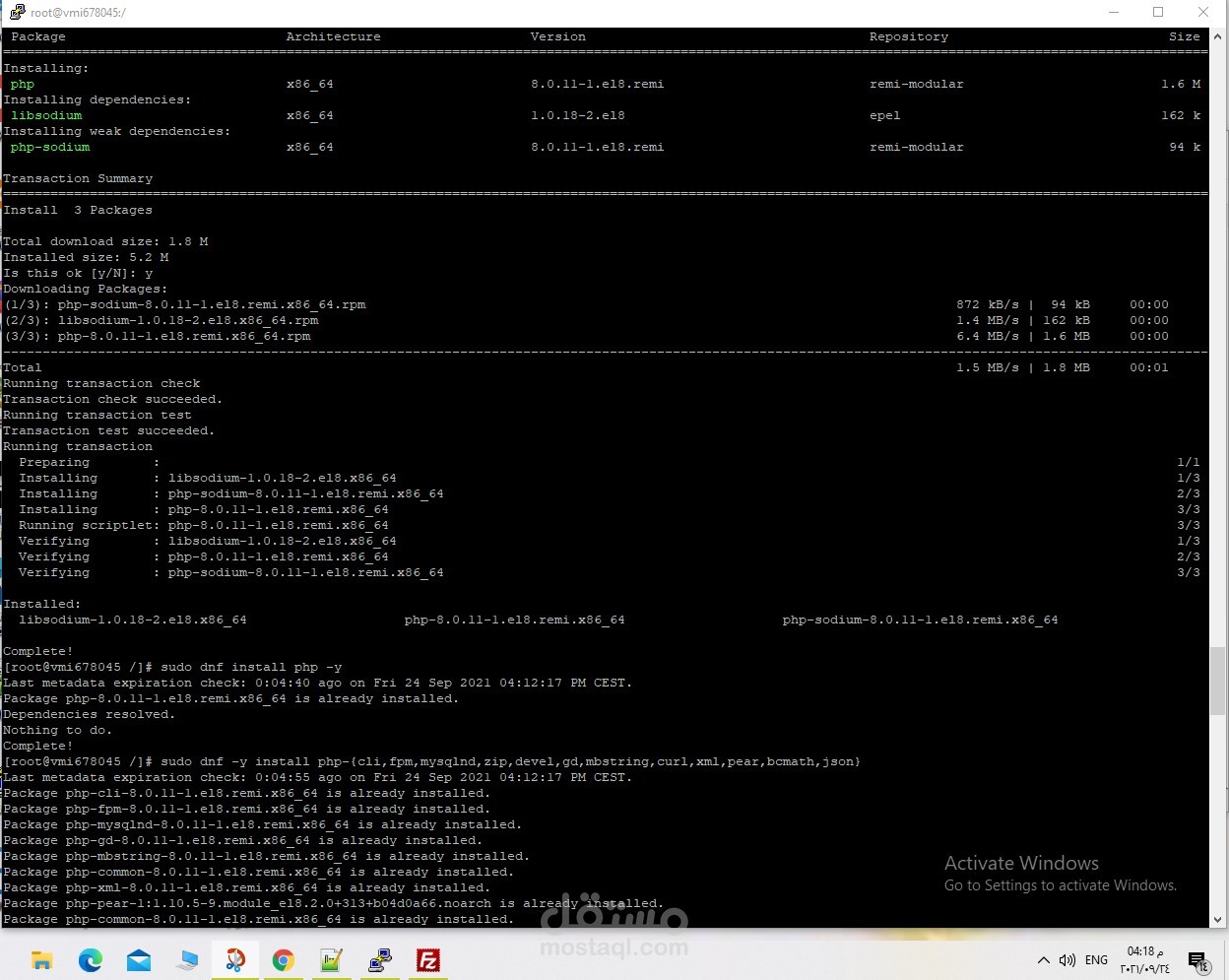Open the laptop-shaped app icon in the taskbar

[187, 960]
